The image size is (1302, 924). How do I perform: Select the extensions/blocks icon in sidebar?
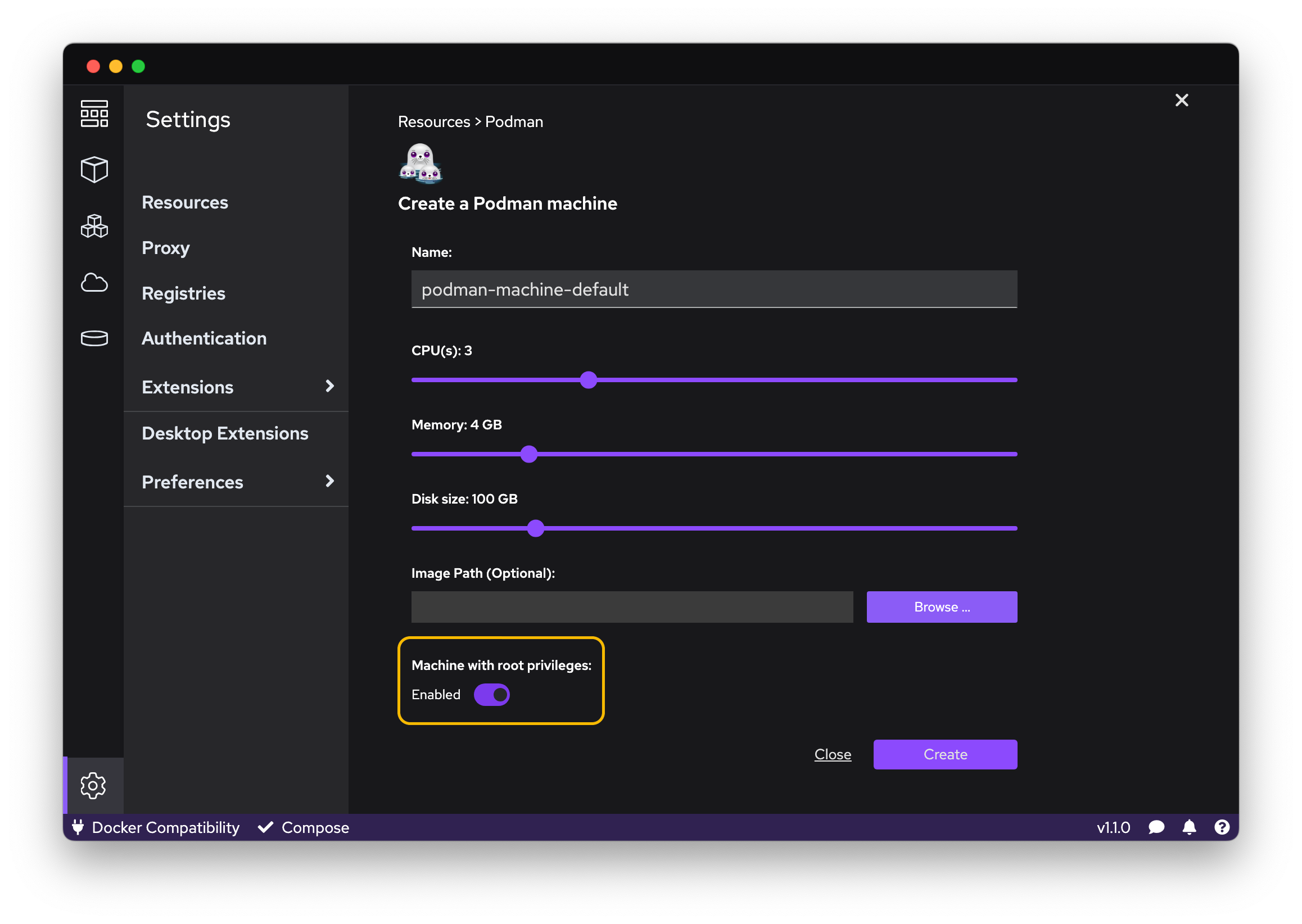tap(95, 224)
